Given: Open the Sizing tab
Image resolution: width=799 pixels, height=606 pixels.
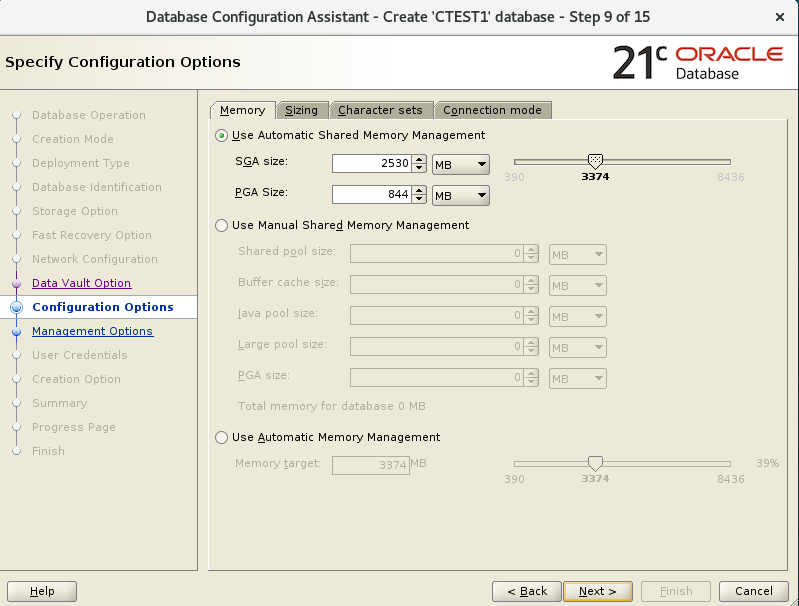Looking at the screenshot, I should pos(302,110).
